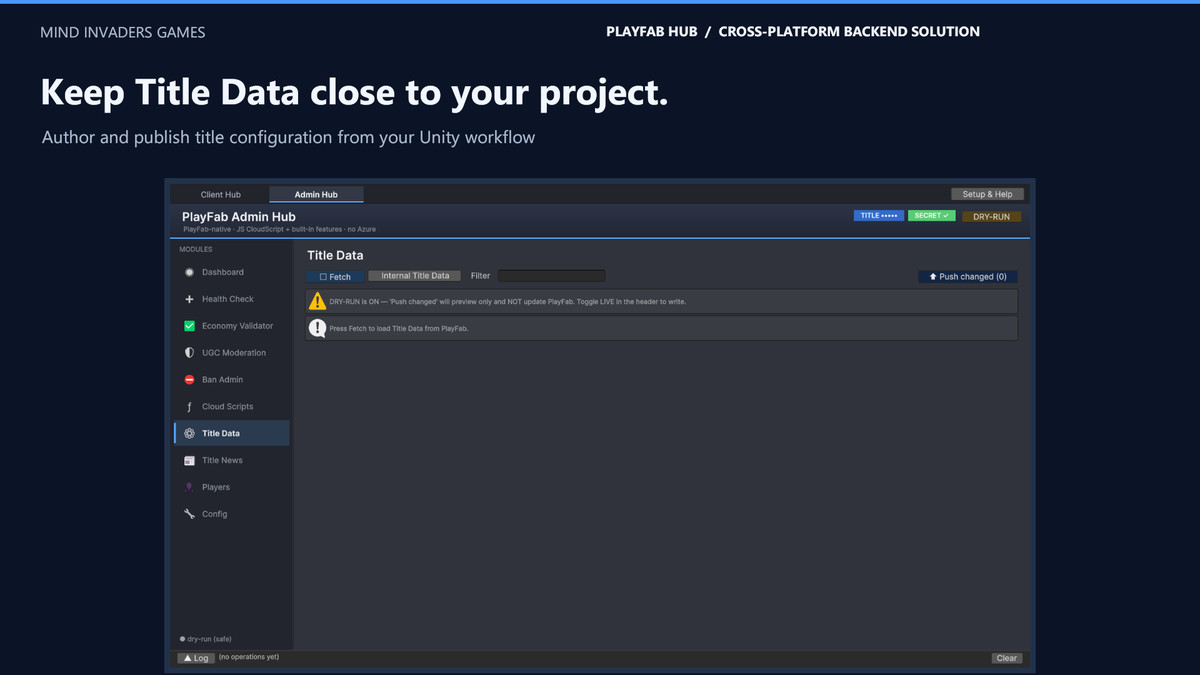Focus the Filter input field
This screenshot has height=675, width=1200.
click(x=552, y=276)
